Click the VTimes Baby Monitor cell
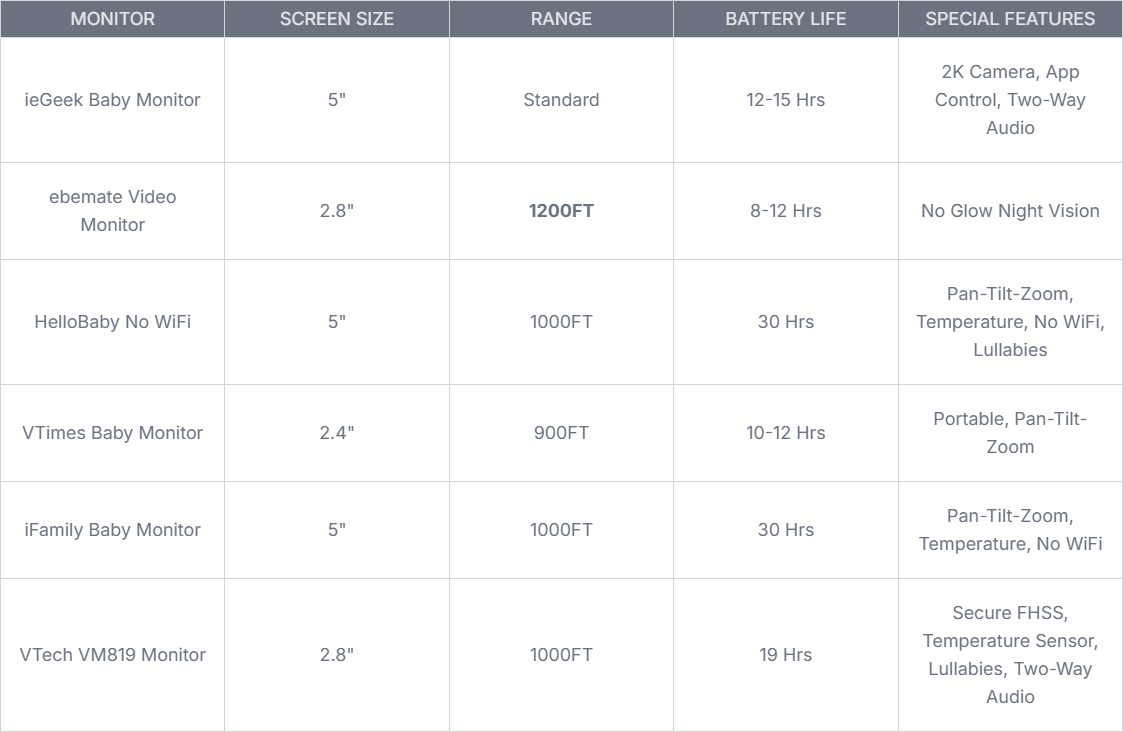Image resolution: width=1123 pixels, height=732 pixels. [112, 433]
